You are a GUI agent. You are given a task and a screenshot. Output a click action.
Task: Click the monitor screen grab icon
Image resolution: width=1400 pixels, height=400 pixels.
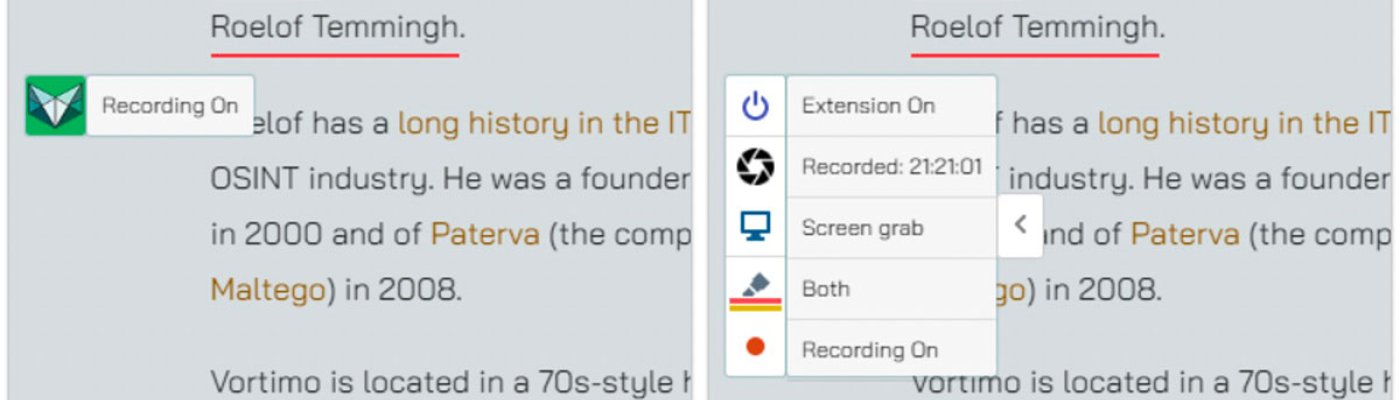(x=755, y=228)
